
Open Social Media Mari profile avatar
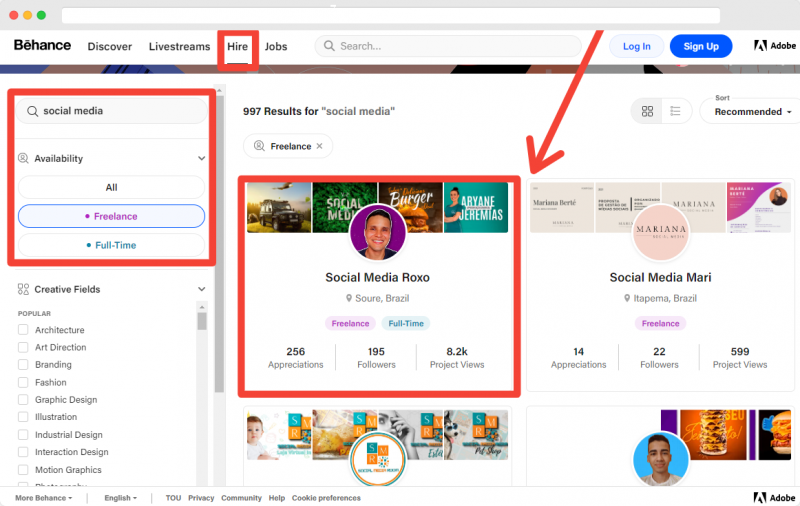pos(661,233)
